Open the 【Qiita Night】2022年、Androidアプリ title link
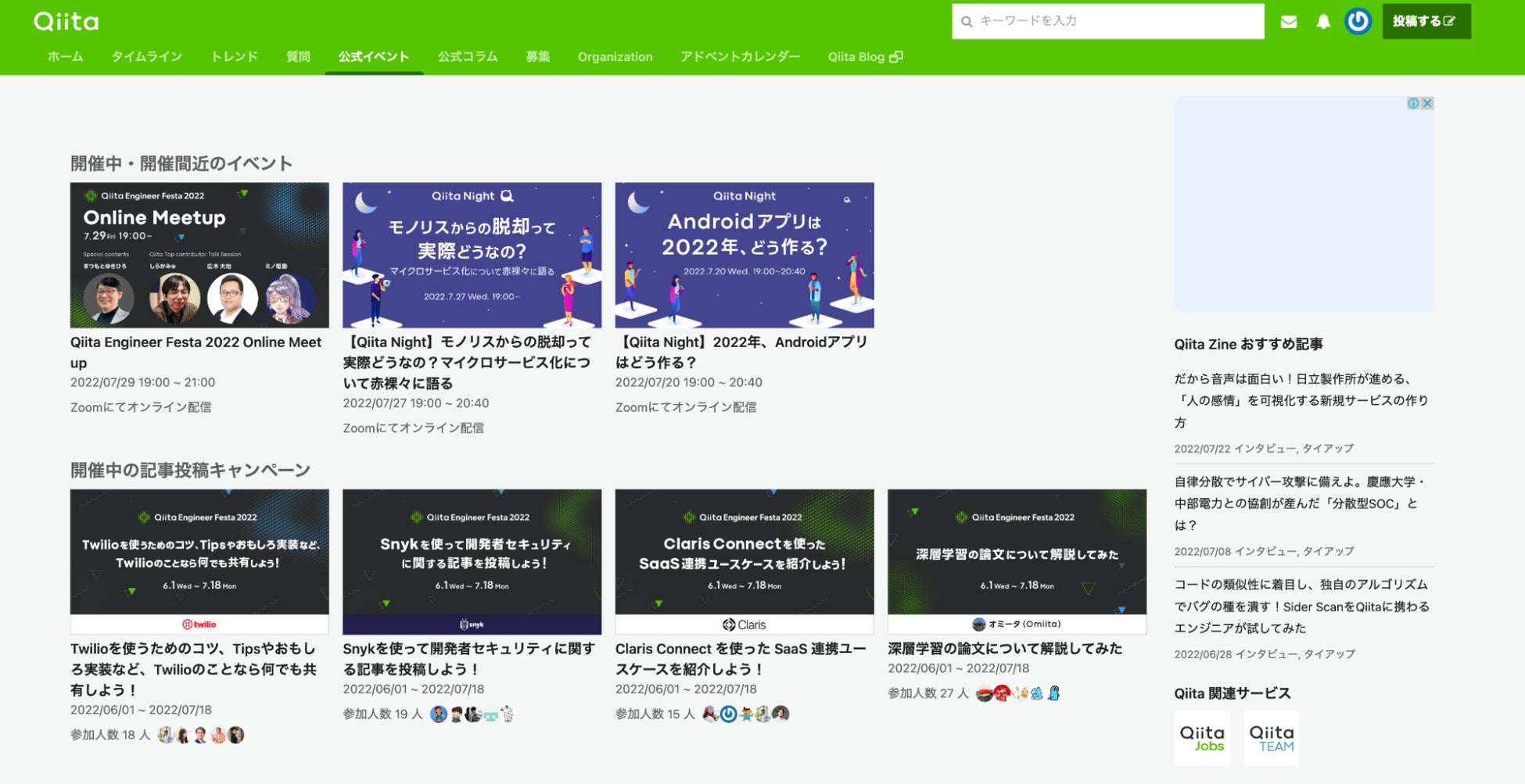The width and height of the screenshot is (1525, 784). click(x=741, y=353)
